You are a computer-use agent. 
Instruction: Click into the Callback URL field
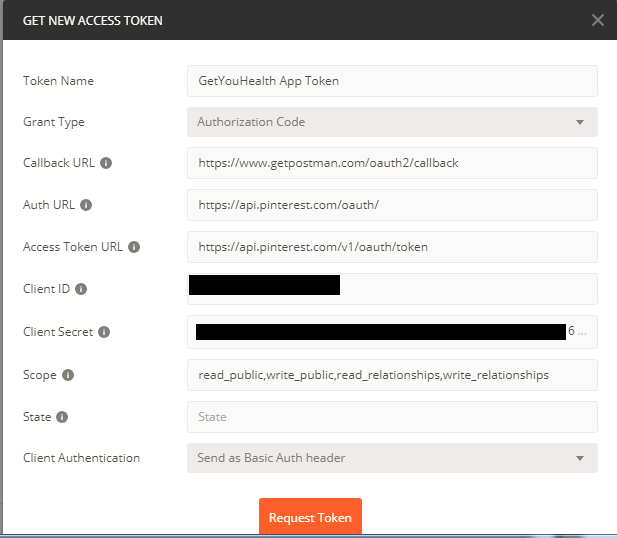click(x=392, y=163)
